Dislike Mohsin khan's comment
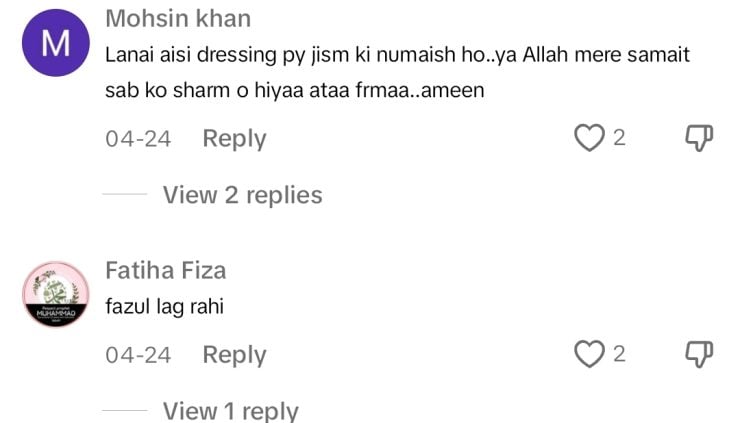The image size is (740, 423). (x=699, y=138)
